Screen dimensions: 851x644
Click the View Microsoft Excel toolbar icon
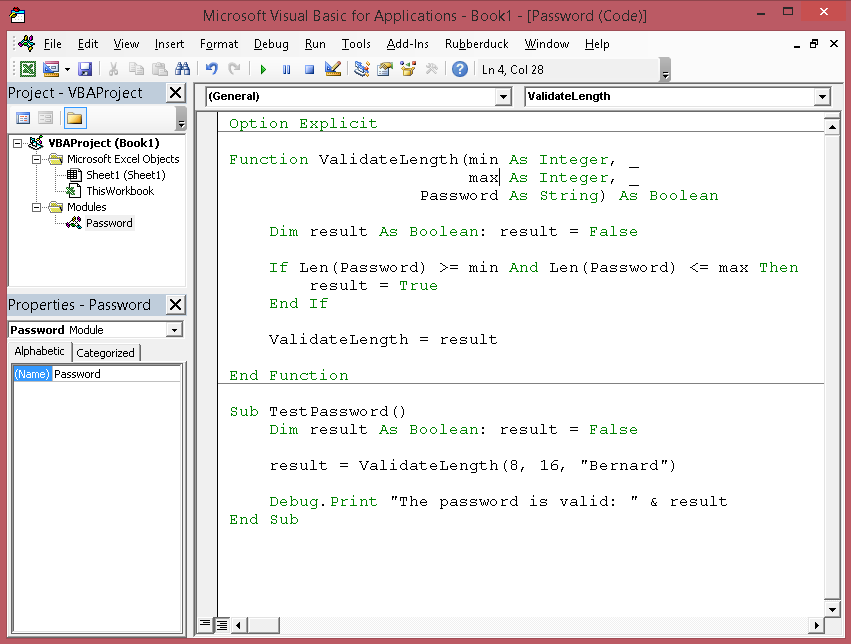click(x=28, y=69)
